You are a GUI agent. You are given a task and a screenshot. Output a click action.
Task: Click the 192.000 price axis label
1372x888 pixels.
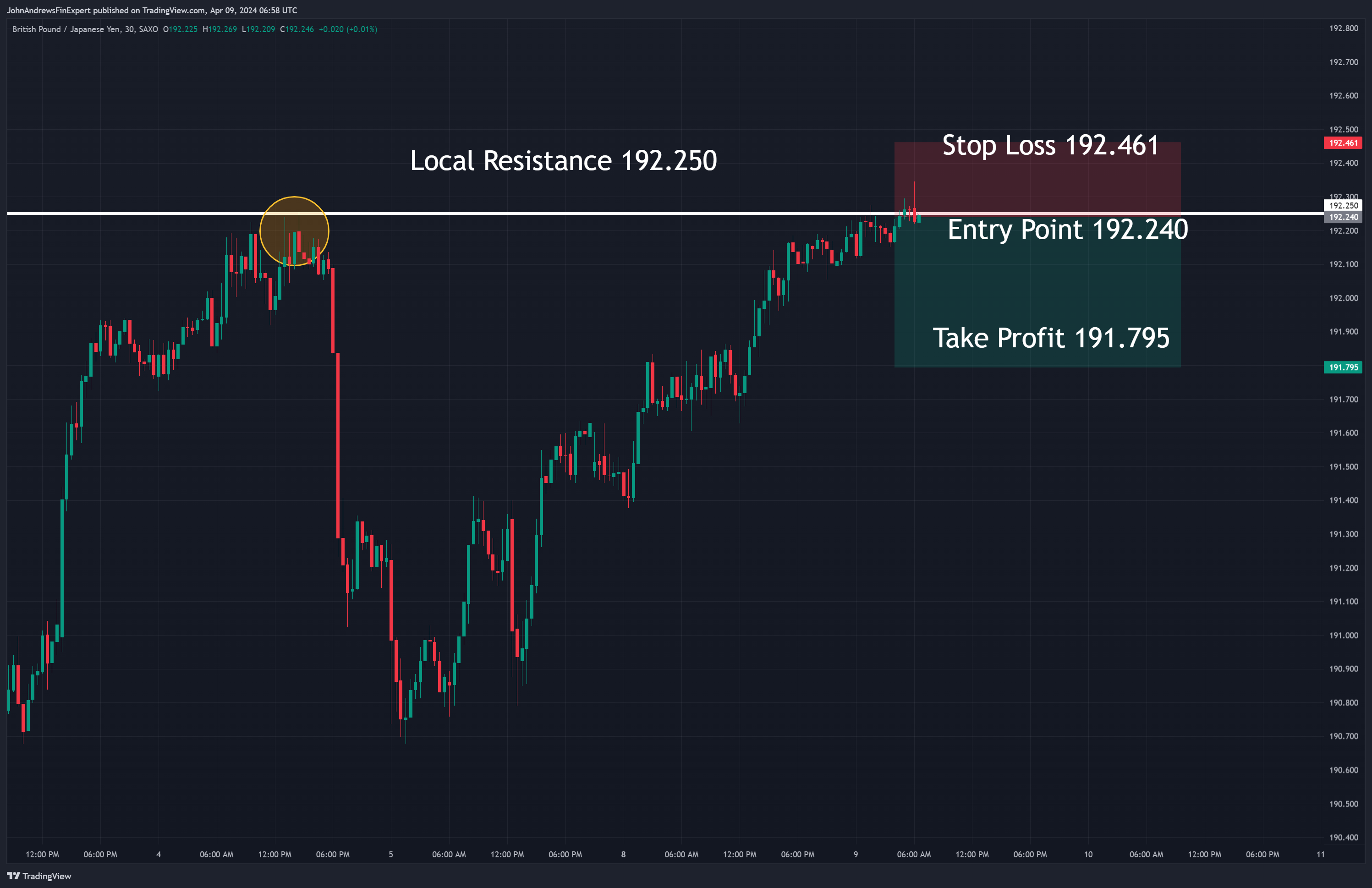[x=1343, y=298]
